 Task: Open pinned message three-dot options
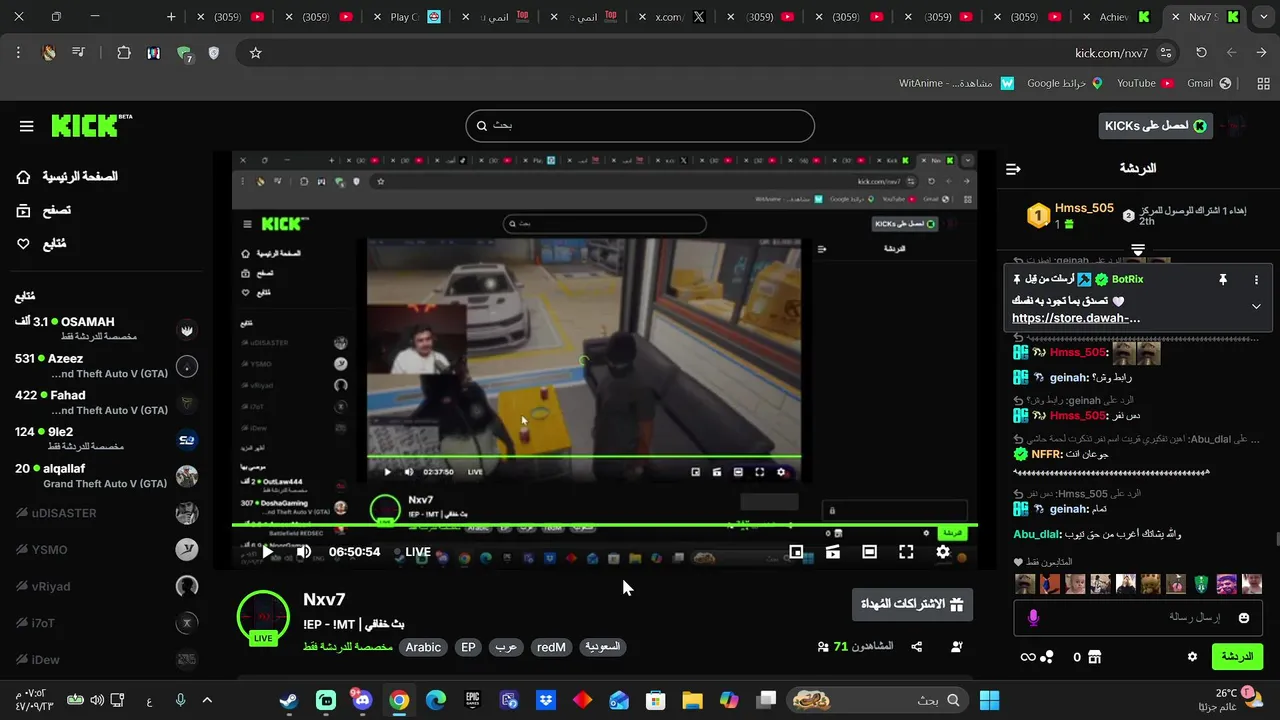[x=1257, y=280]
